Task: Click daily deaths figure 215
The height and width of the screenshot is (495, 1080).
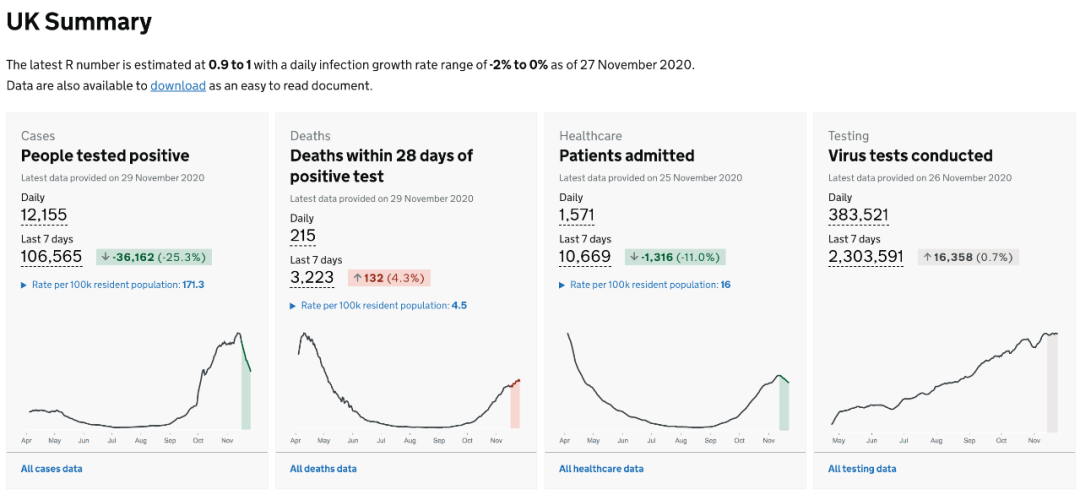Action: click(x=303, y=236)
